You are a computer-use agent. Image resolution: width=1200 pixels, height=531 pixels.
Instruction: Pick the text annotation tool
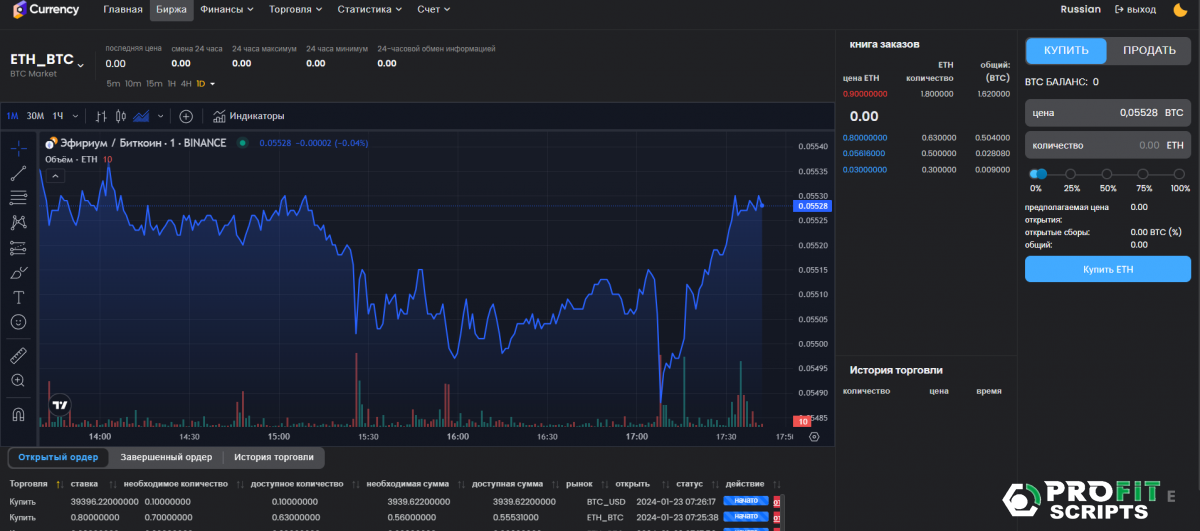(x=18, y=297)
